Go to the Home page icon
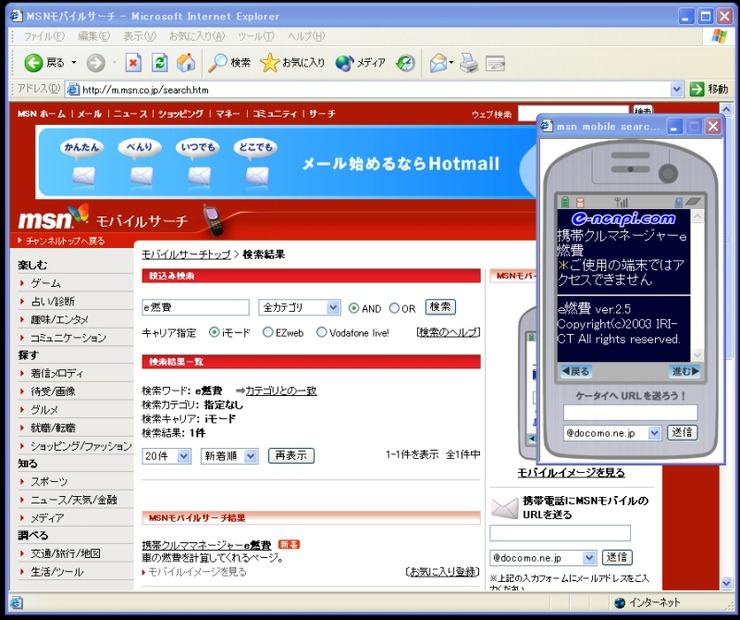The image size is (740, 620). (x=186, y=63)
